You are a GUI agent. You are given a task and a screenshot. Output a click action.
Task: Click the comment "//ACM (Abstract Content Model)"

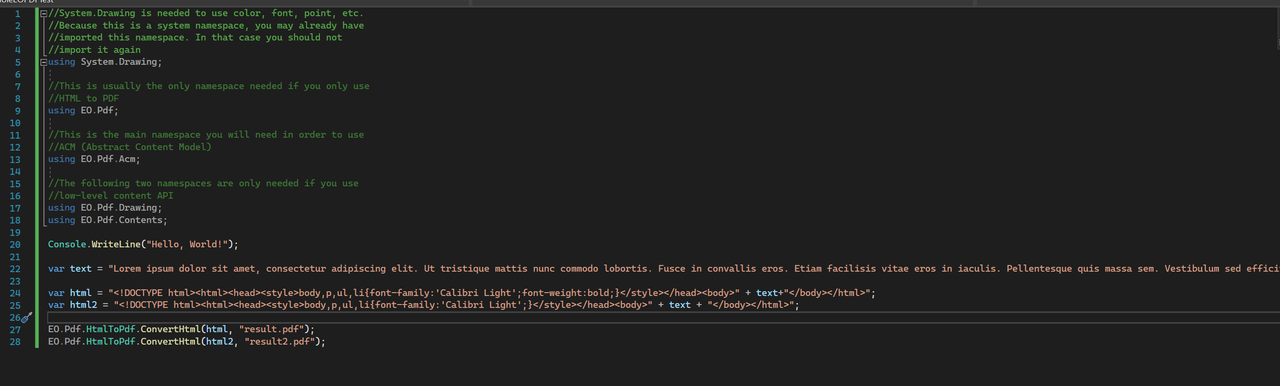[130, 147]
